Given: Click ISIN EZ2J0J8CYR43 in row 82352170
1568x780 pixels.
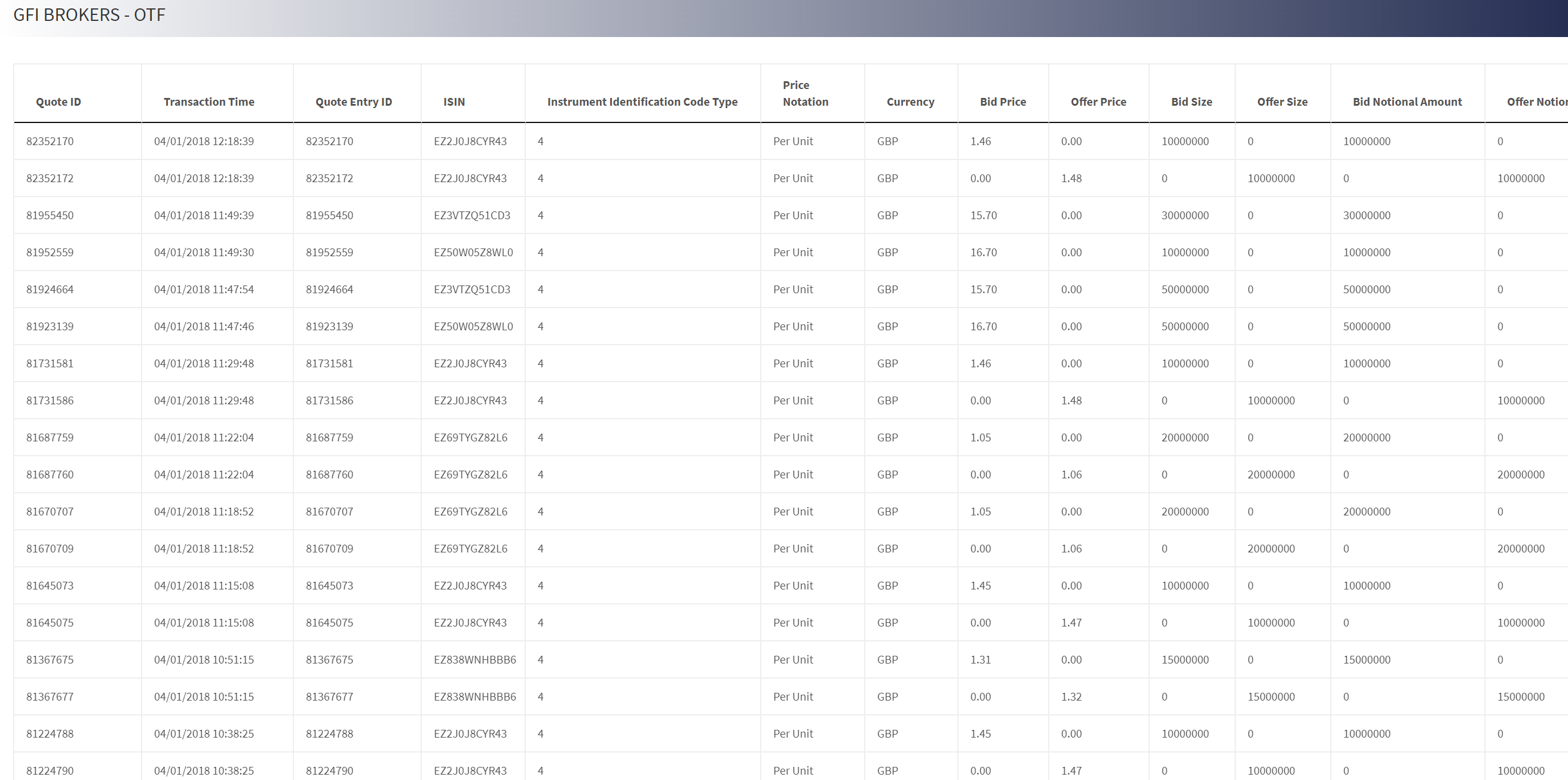Looking at the screenshot, I should point(470,141).
